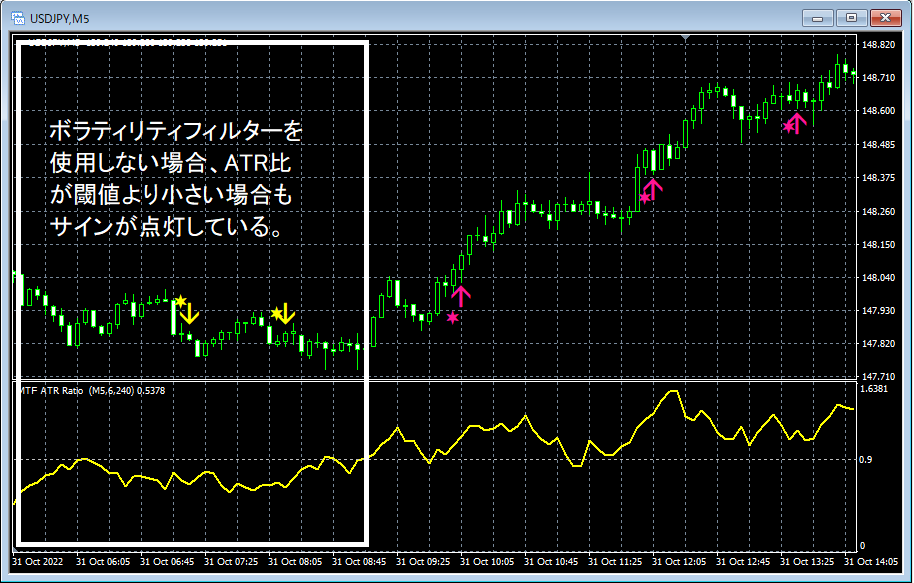
Task: Click the USDJPY,M5 window title text
Action: pos(59,19)
